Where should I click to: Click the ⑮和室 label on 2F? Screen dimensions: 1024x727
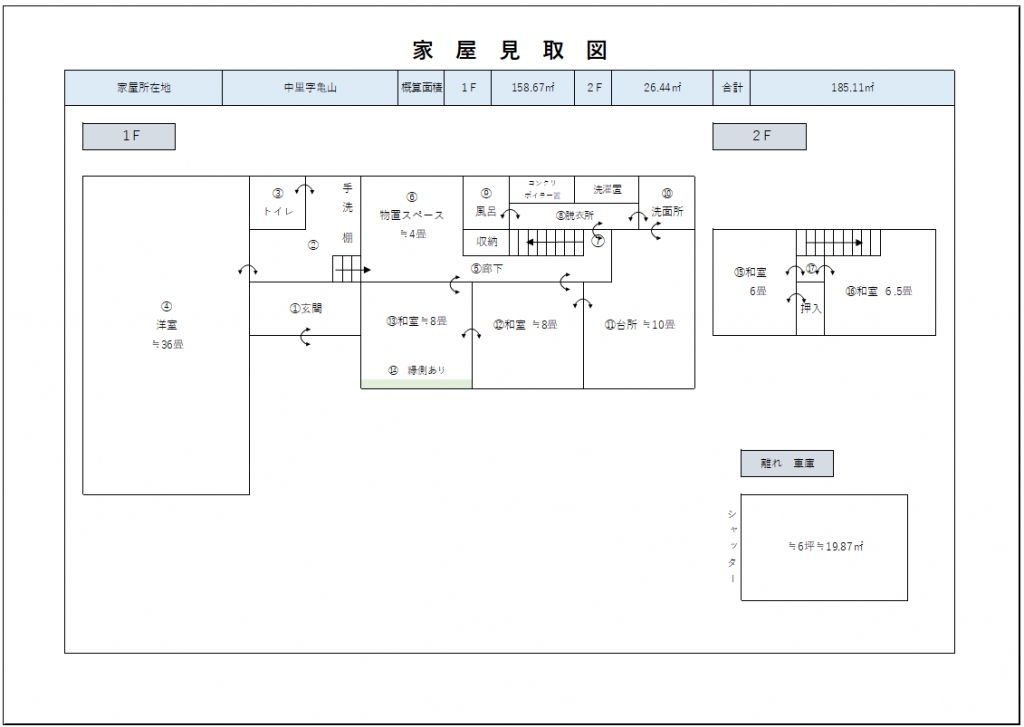tap(750, 272)
